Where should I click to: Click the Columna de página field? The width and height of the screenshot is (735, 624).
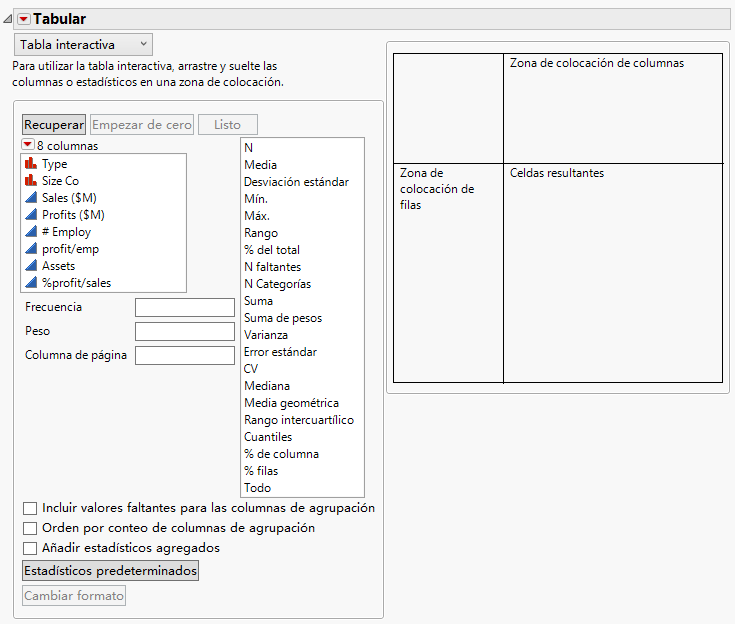(184, 355)
